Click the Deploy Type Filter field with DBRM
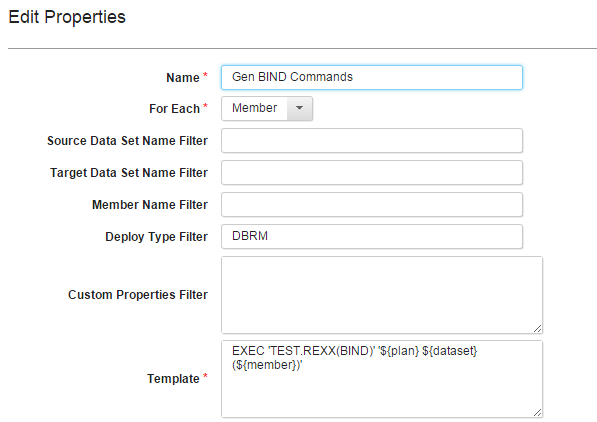Image resolution: width=597 pixels, height=422 pixels. coord(372,237)
